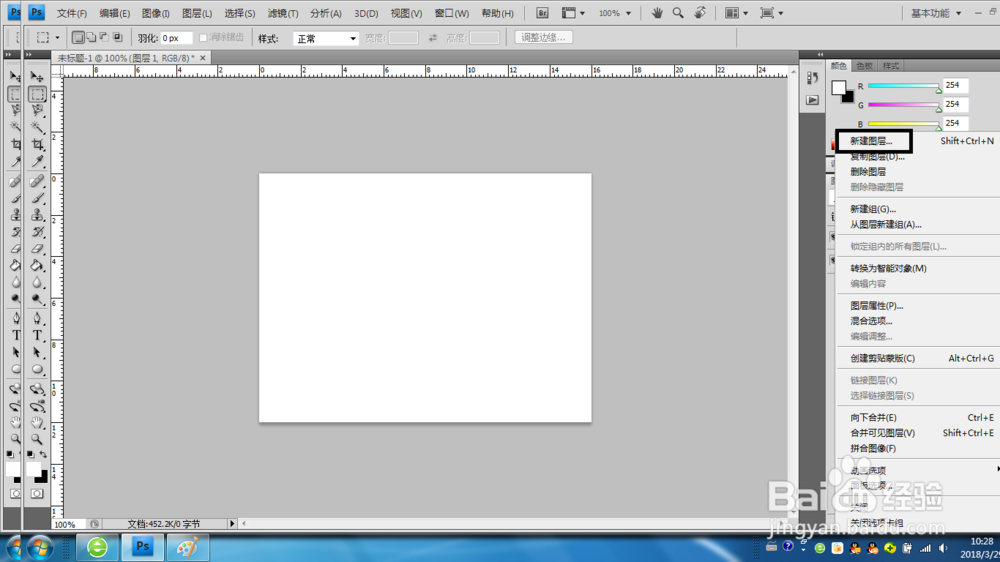Open the History panel icon

(812, 78)
